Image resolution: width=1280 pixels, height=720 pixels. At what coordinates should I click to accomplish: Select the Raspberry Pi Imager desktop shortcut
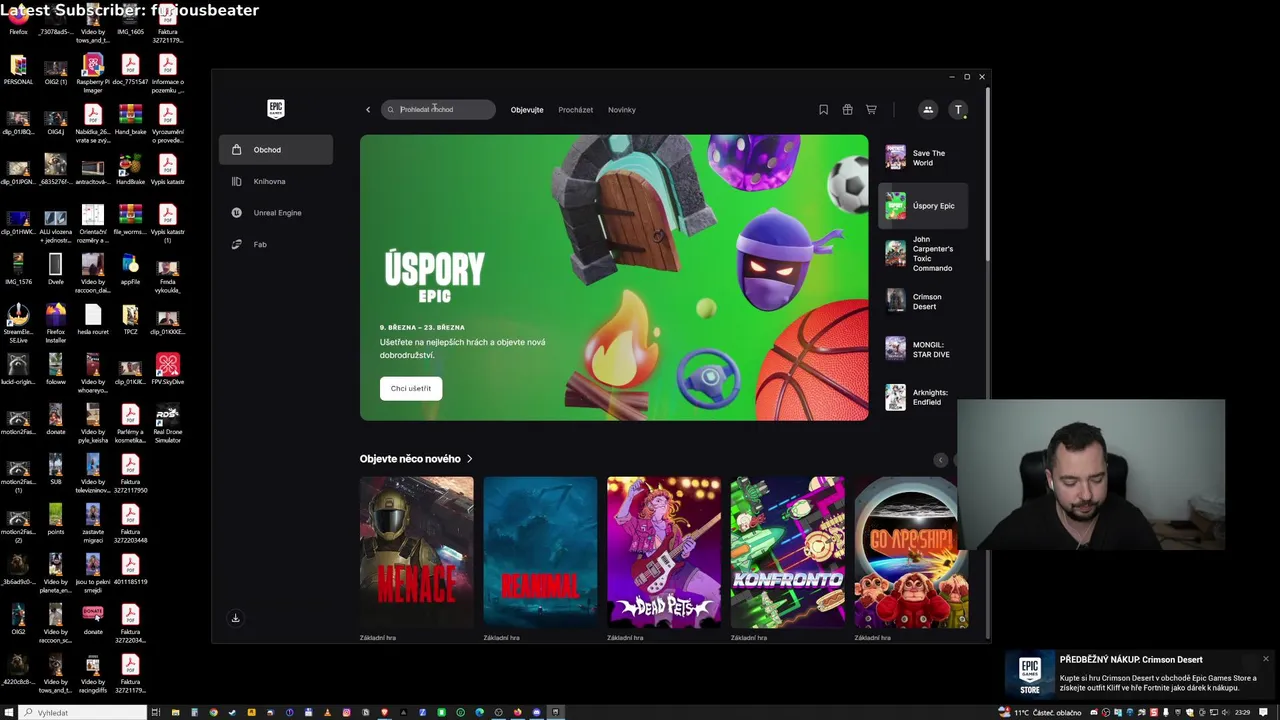(x=93, y=73)
